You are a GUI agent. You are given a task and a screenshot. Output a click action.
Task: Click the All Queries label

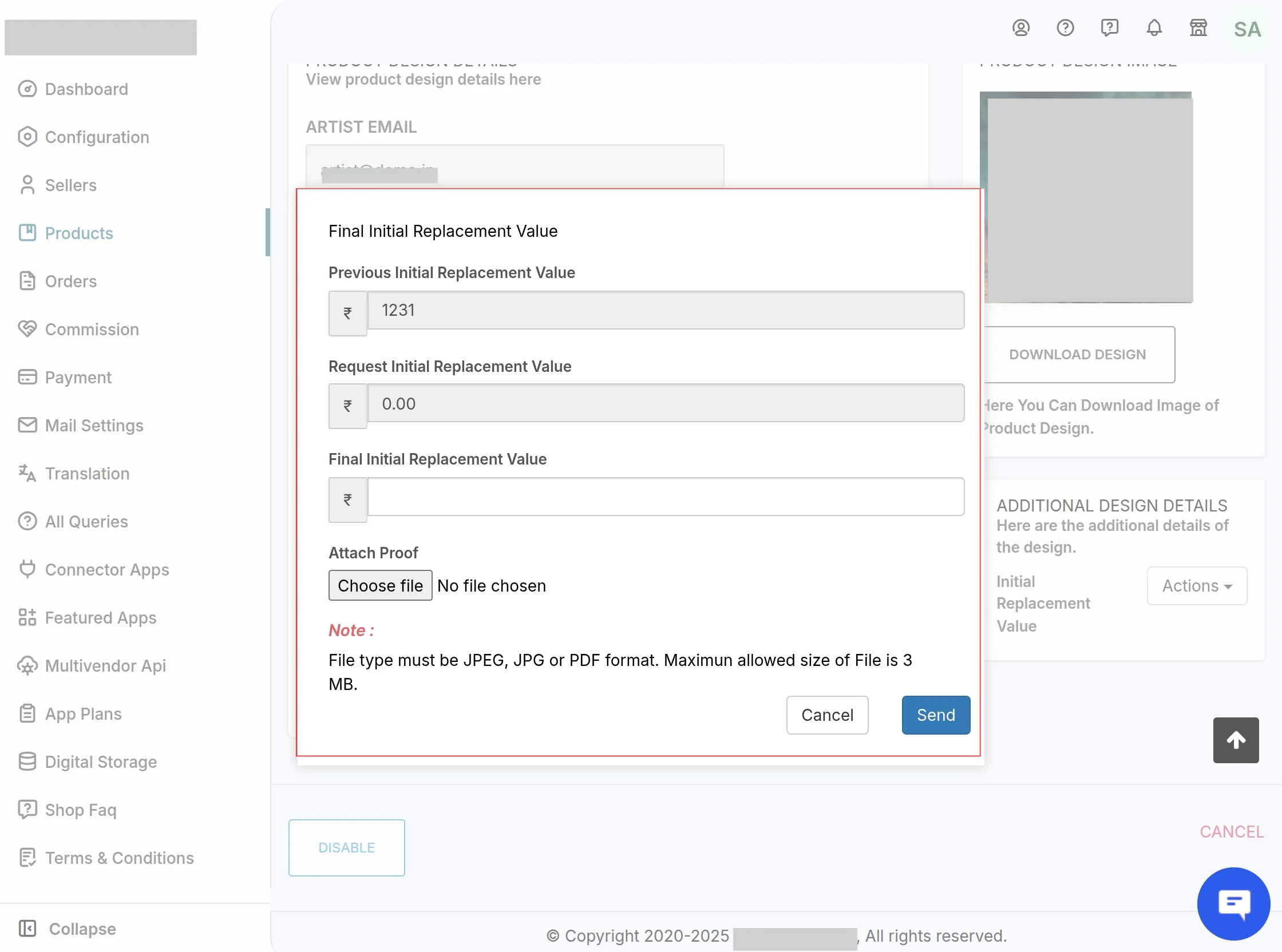(86, 521)
